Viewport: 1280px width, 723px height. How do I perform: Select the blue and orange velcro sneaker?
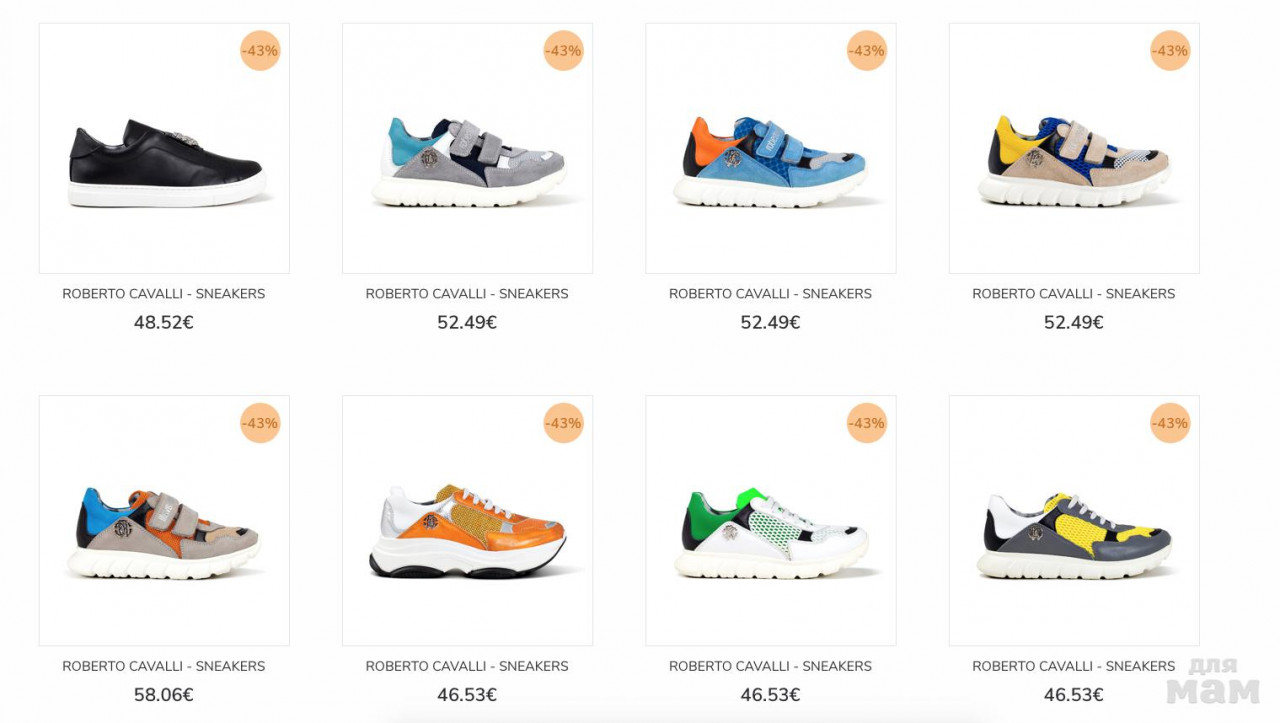770,163
